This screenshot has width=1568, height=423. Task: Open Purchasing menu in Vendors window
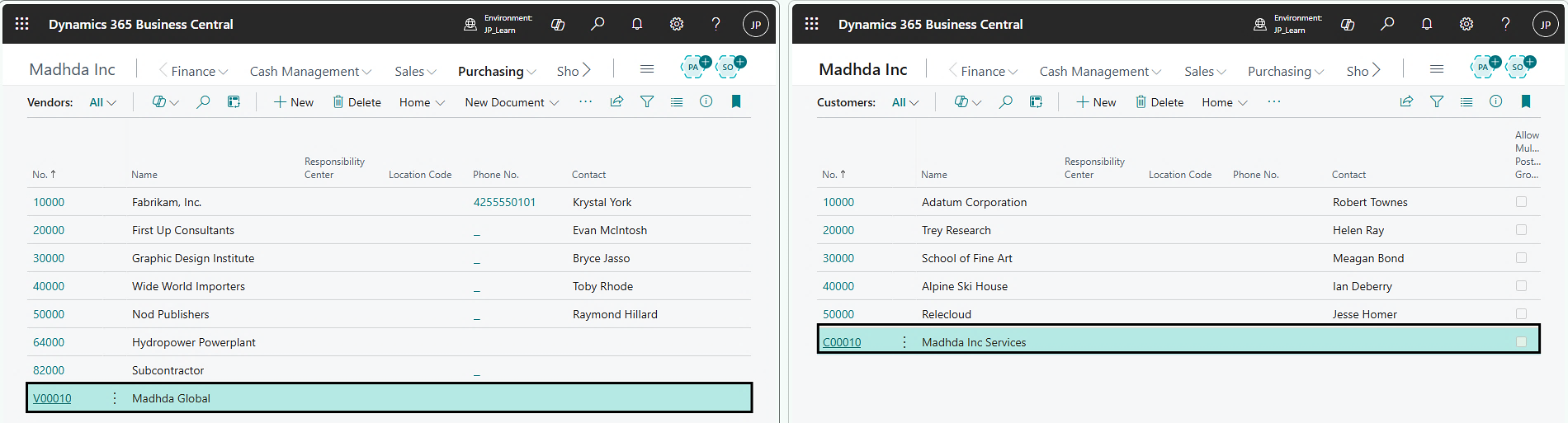(497, 71)
